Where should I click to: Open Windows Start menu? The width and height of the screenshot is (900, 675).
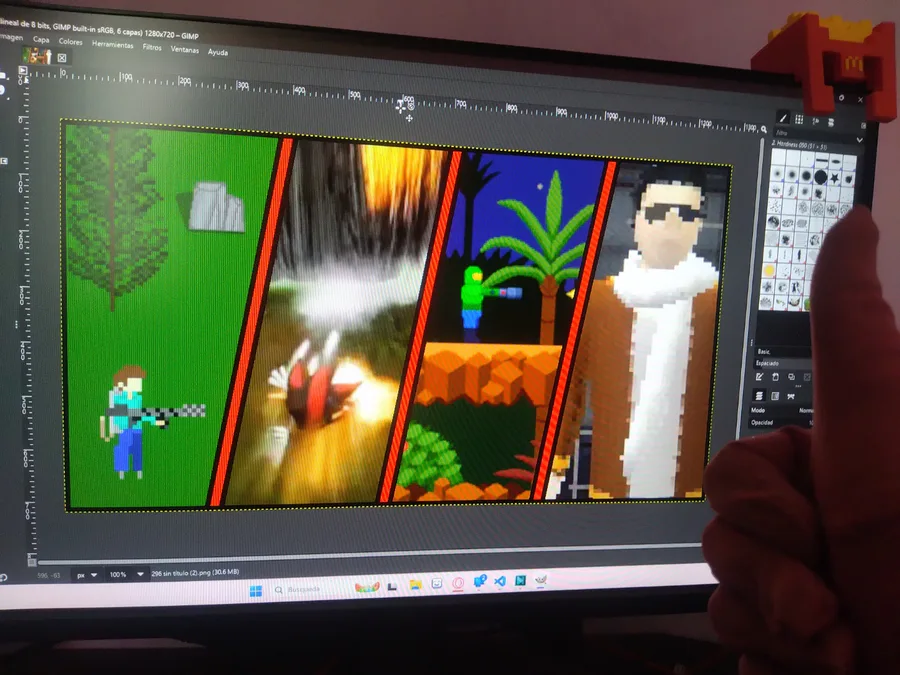pyautogui.click(x=256, y=591)
